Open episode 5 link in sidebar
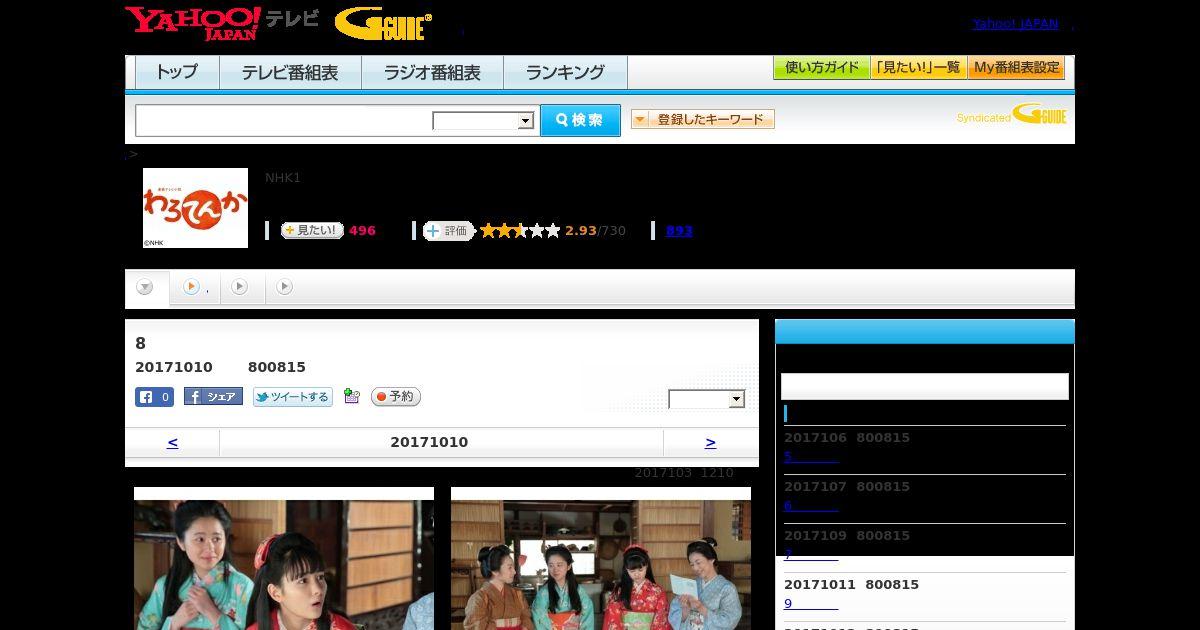The width and height of the screenshot is (1200, 630). (x=811, y=456)
